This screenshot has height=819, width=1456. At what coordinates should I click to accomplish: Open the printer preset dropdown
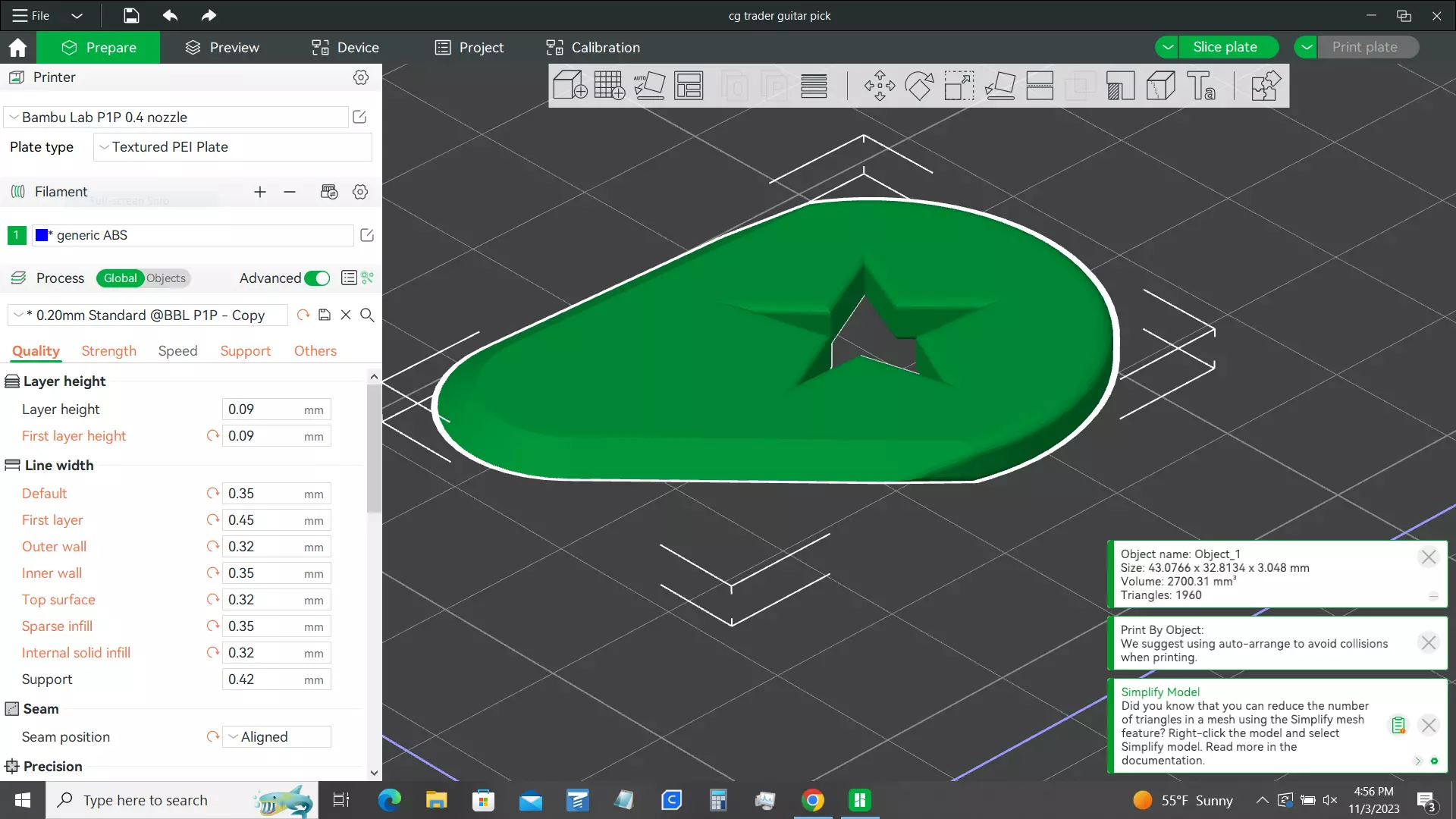point(177,117)
